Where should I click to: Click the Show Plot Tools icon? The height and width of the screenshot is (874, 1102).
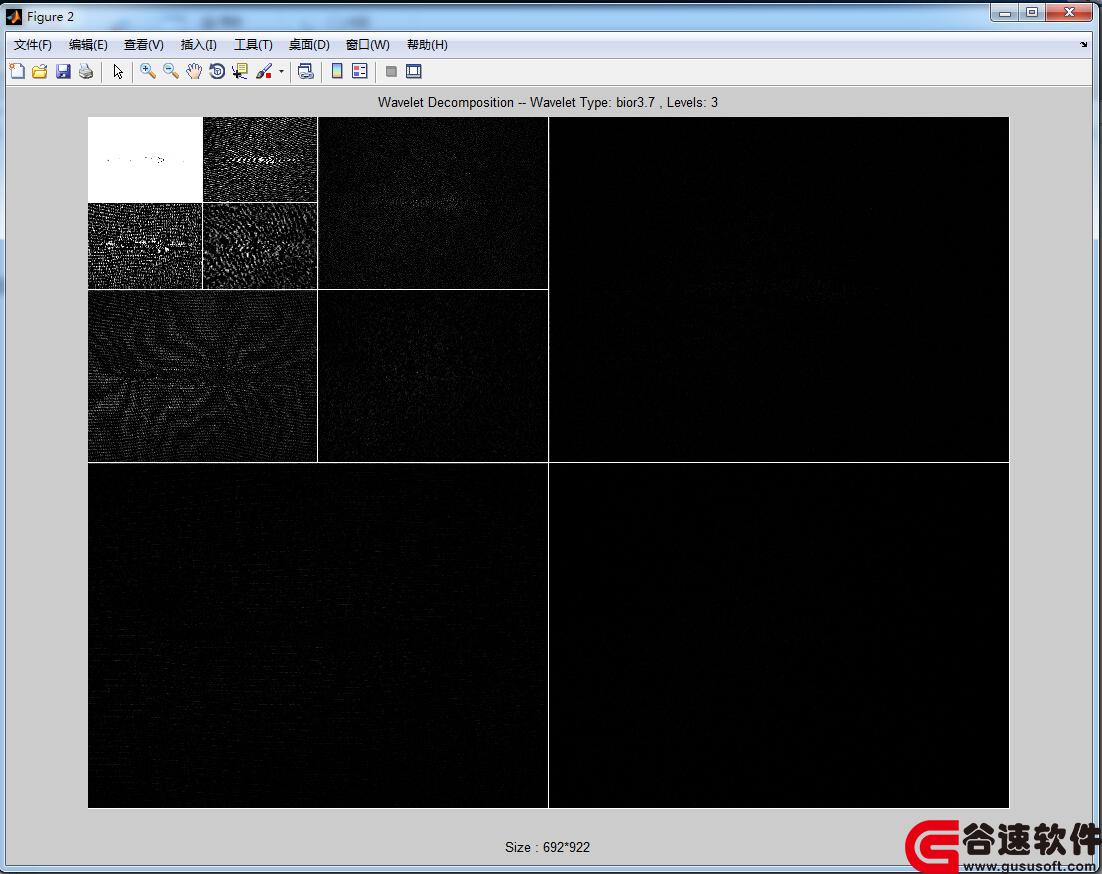click(414, 71)
